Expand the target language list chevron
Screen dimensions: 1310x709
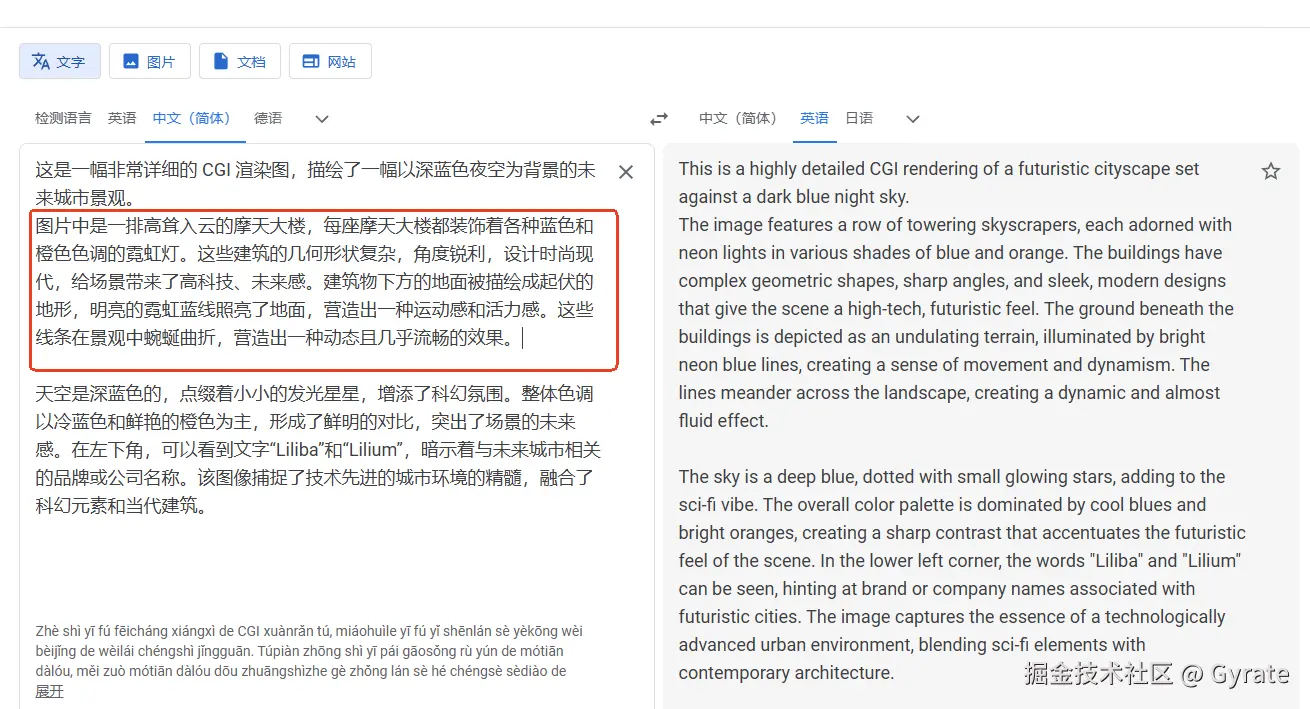point(913,119)
